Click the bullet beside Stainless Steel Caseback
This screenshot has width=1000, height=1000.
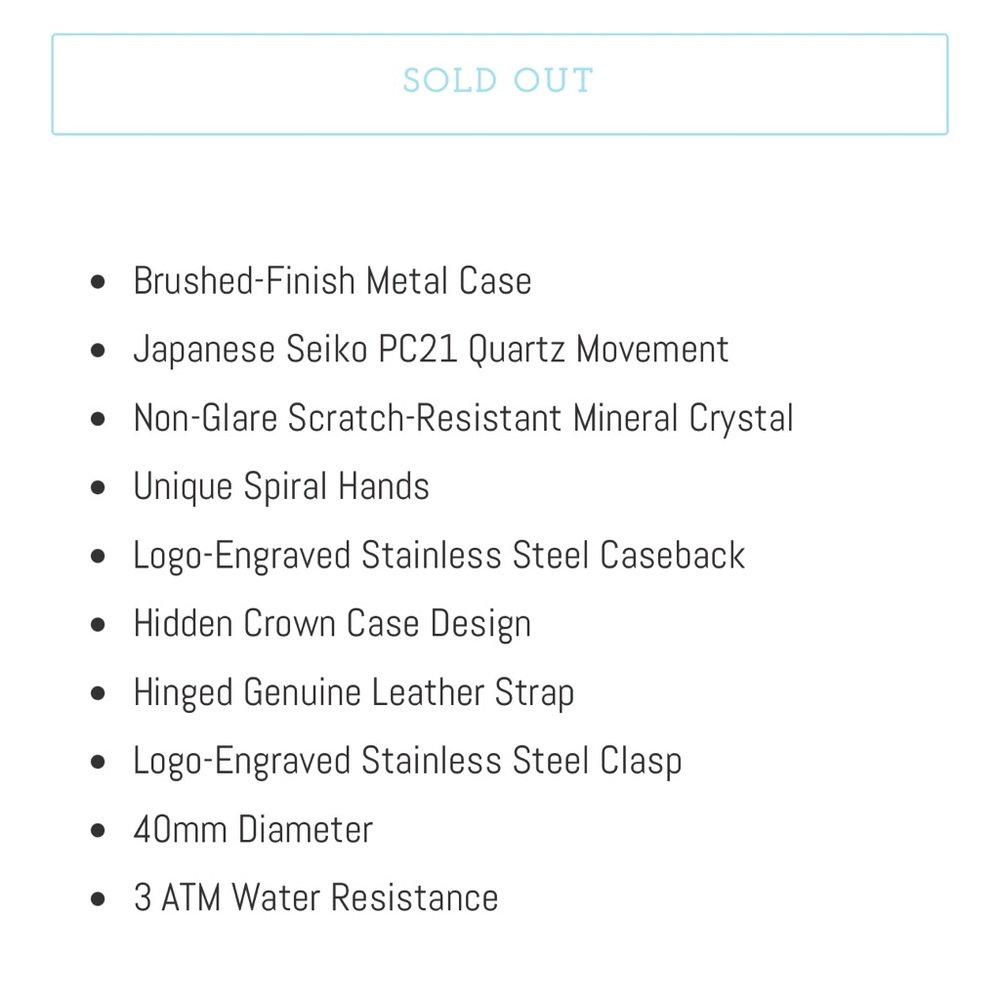tap(97, 557)
